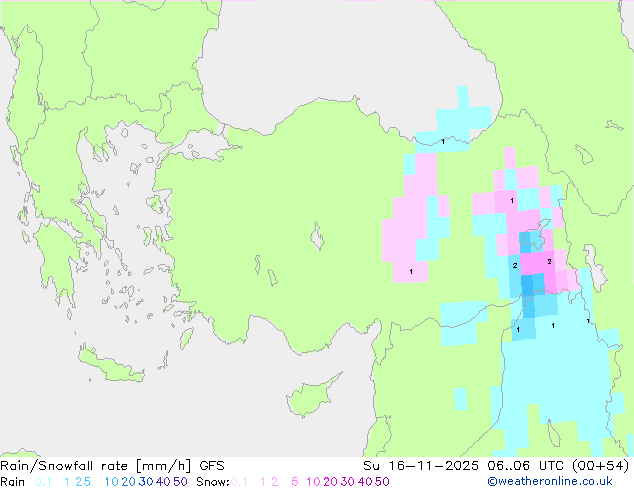
Task: Click the Rain legend value 20
Action: [129, 482]
